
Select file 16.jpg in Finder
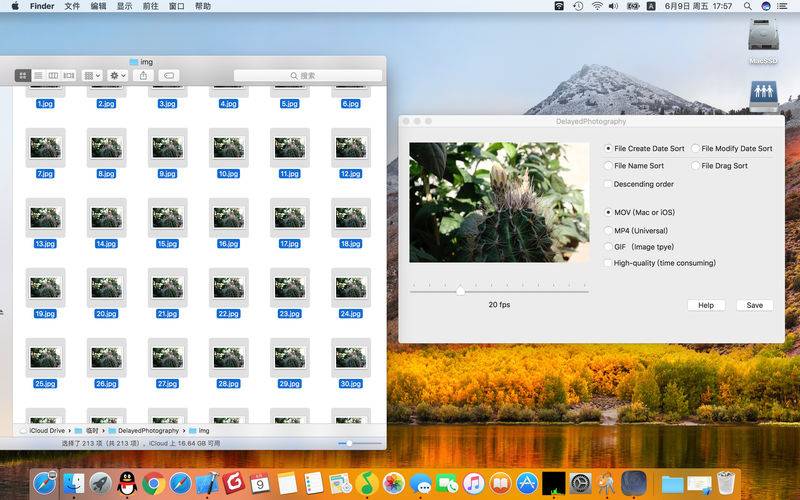[x=229, y=218]
